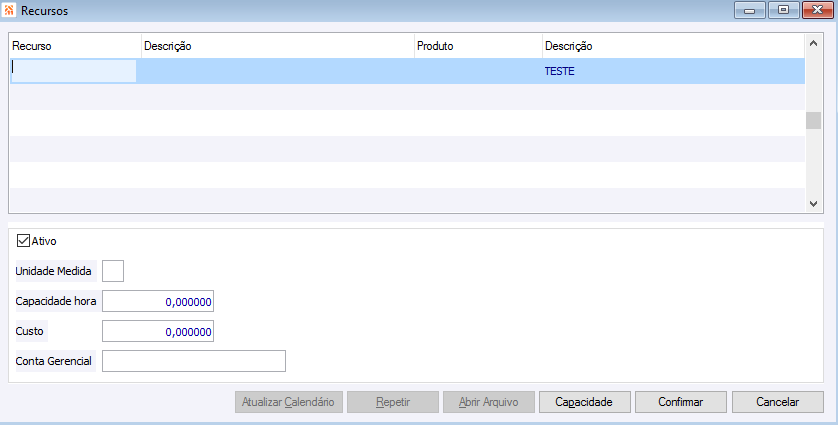Viewport: 838px width, 425px height.
Task: Click the Recurso column header
Action: (x=75, y=46)
